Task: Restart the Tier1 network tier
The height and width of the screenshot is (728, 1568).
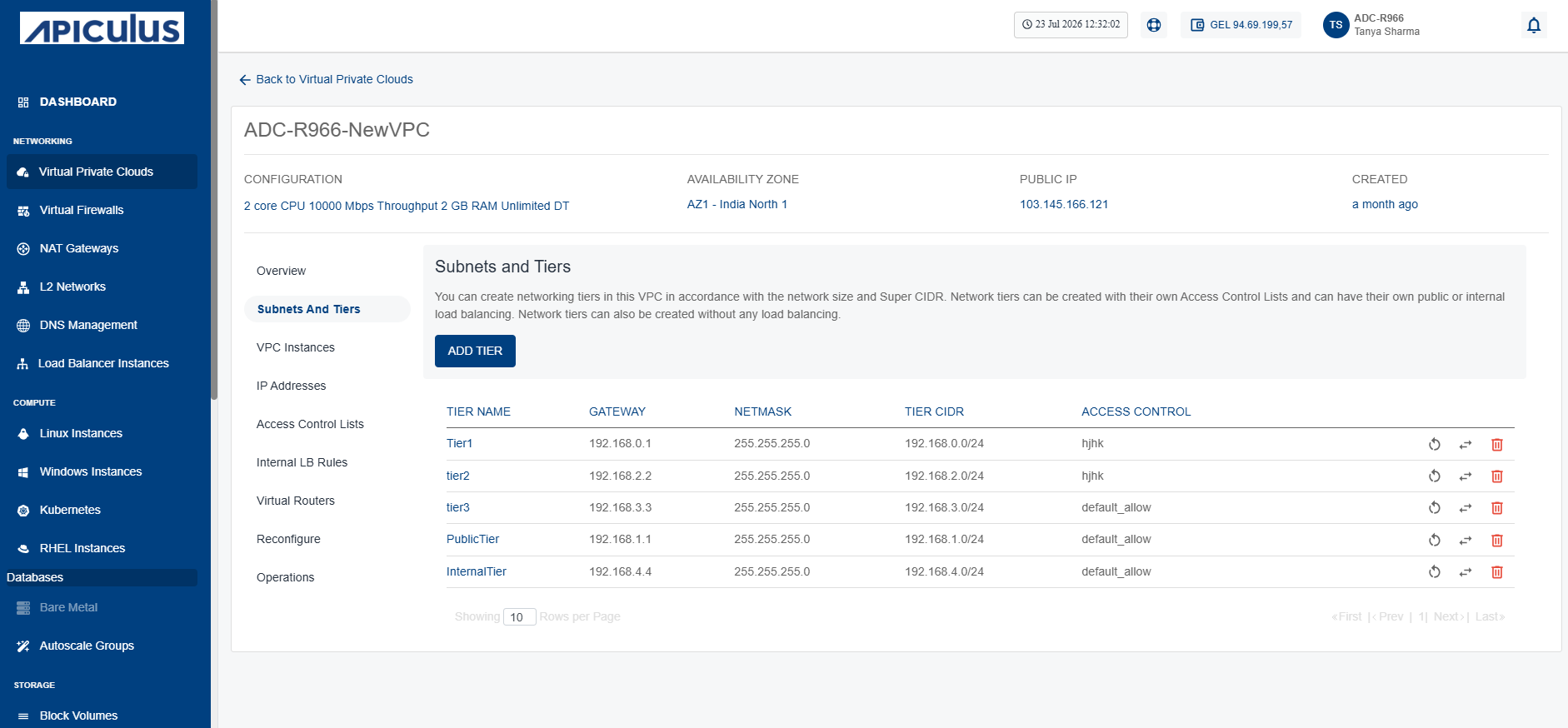Action: coord(1434,444)
